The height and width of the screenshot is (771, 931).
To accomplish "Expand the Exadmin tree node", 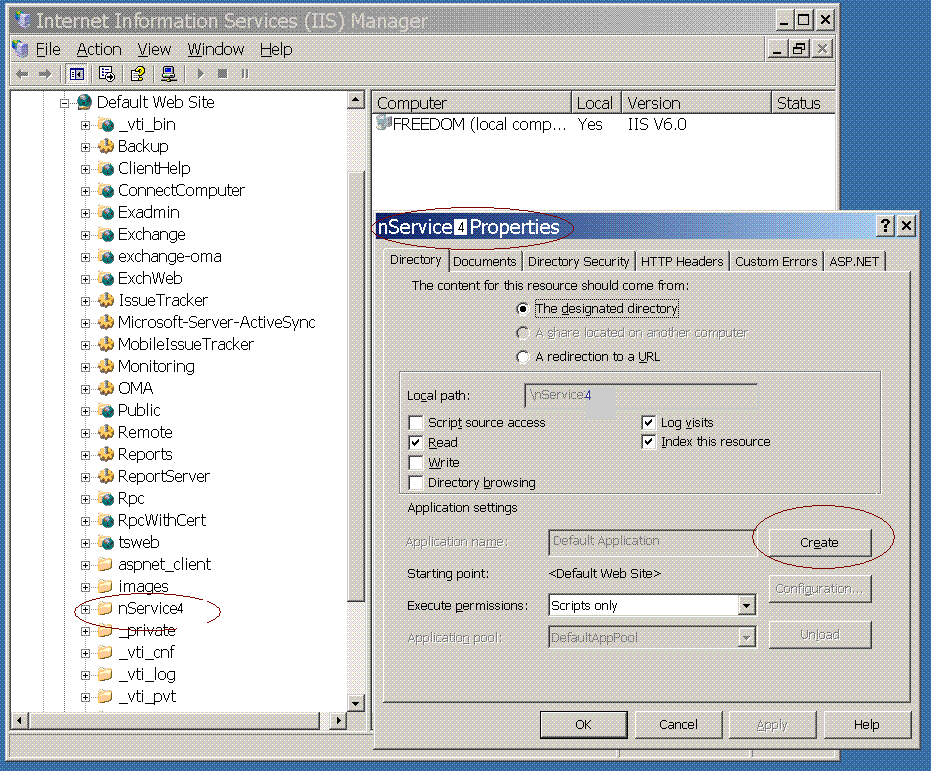I will point(86,213).
